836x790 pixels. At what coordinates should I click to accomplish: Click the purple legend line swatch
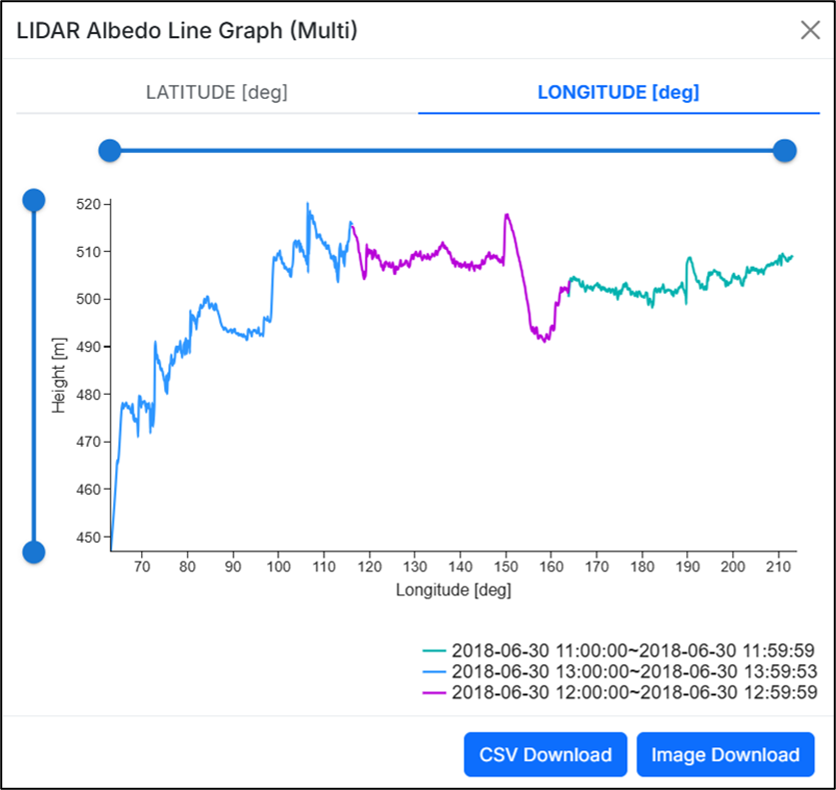tap(434, 692)
